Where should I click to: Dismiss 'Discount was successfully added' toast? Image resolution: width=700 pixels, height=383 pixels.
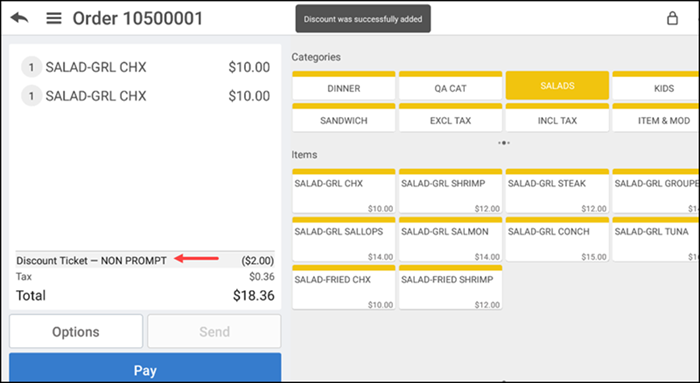363,19
